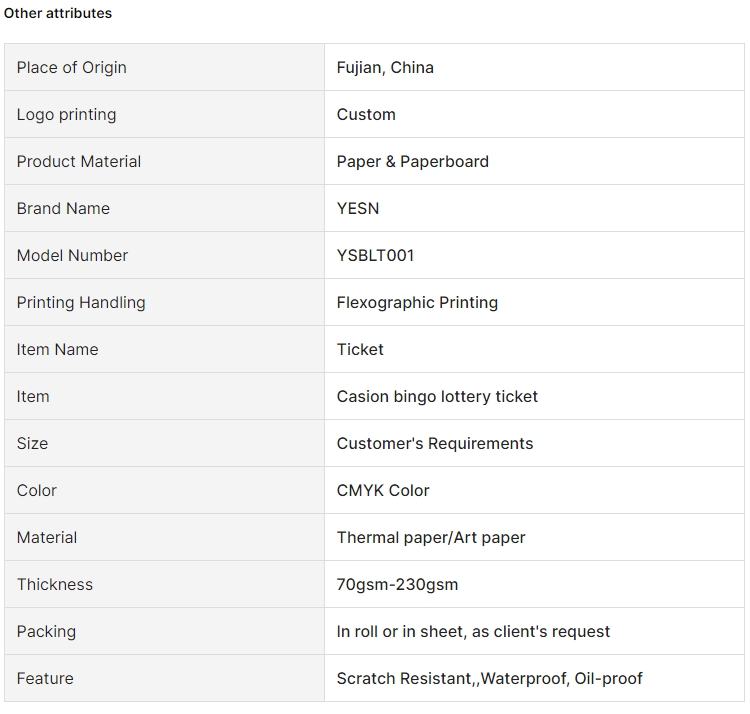Select the Place of Origin label
The image size is (750, 714).
(x=72, y=67)
